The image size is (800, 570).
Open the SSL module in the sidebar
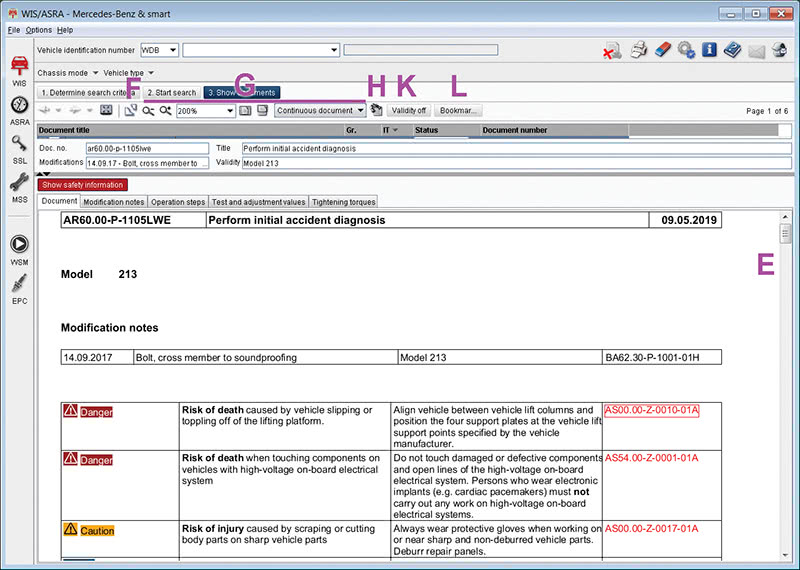pyautogui.click(x=19, y=149)
